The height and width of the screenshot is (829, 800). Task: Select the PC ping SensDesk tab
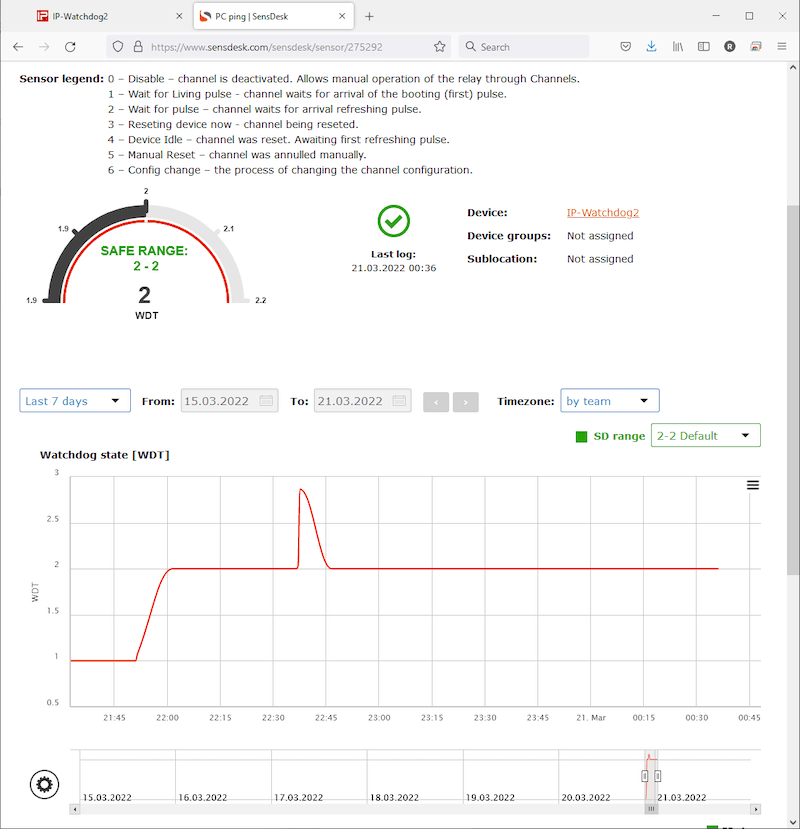pyautogui.click(x=265, y=16)
